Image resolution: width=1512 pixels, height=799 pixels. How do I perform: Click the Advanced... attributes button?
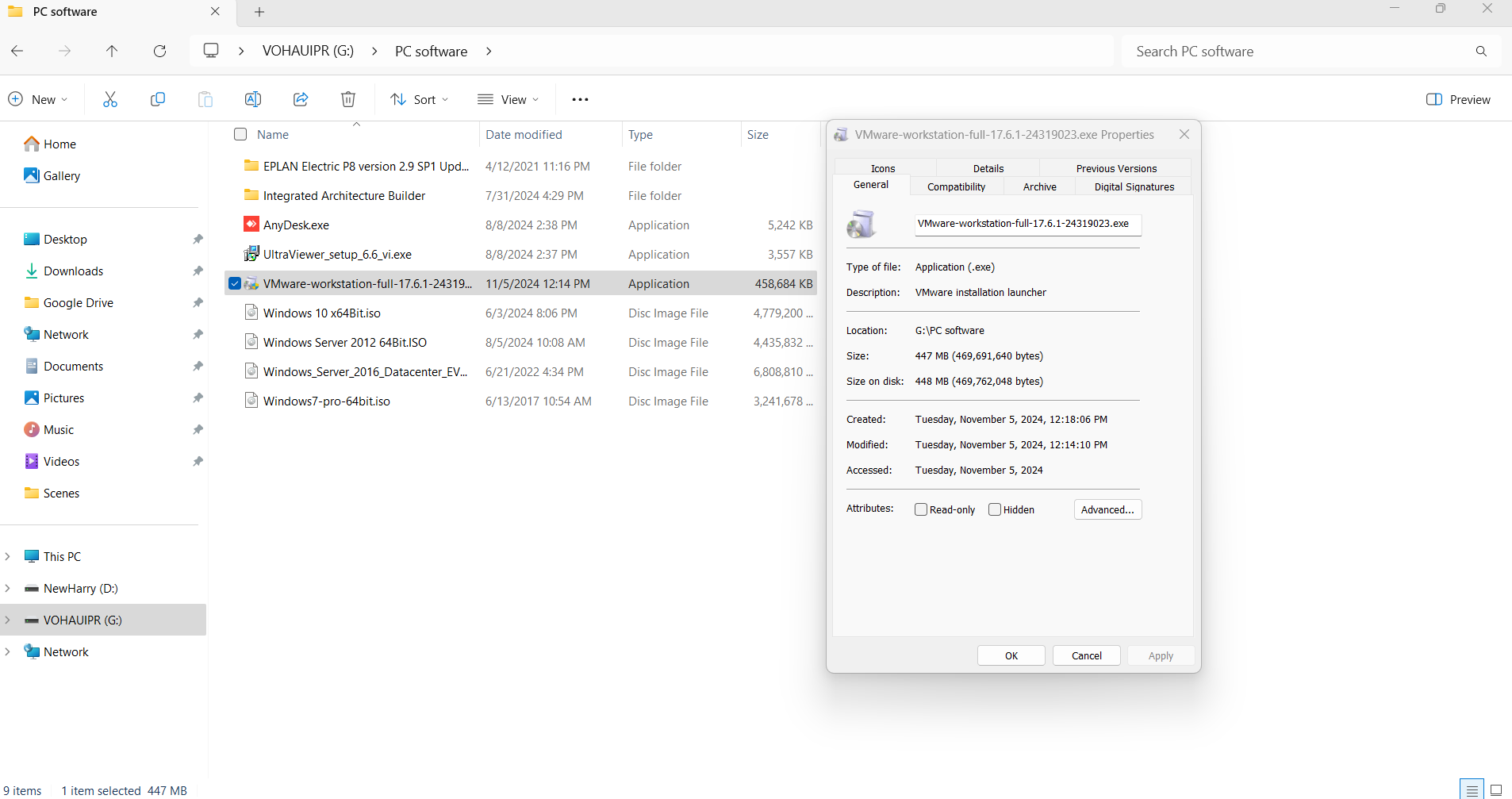(x=1107, y=509)
